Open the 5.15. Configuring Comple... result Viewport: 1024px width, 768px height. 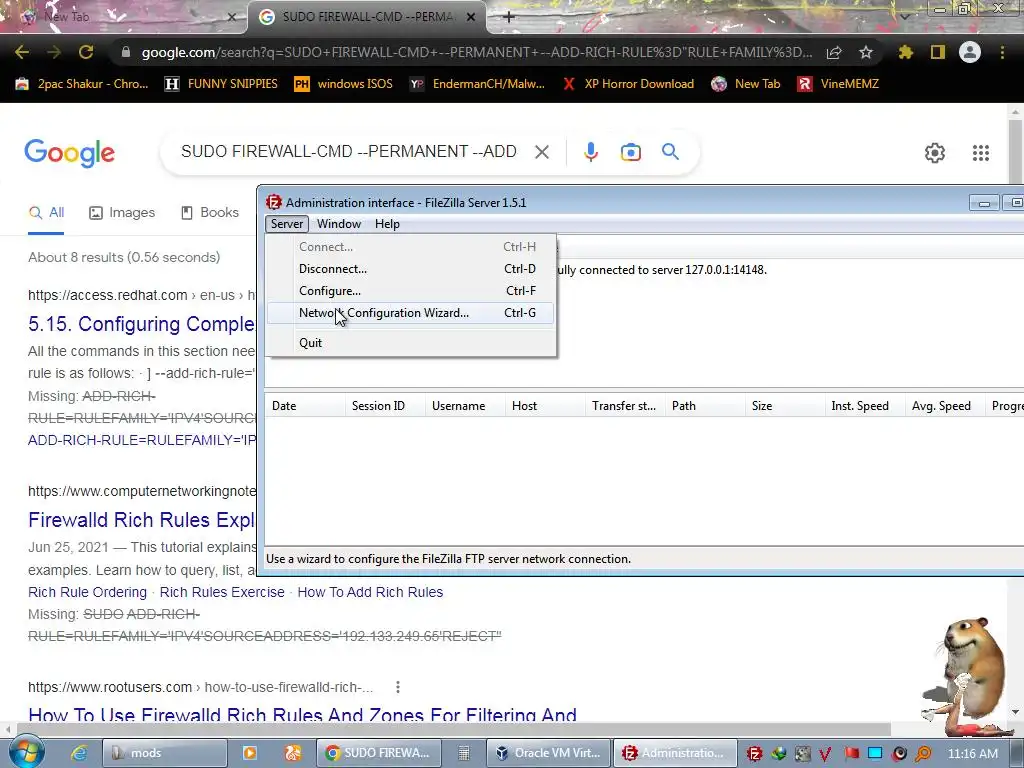142,324
